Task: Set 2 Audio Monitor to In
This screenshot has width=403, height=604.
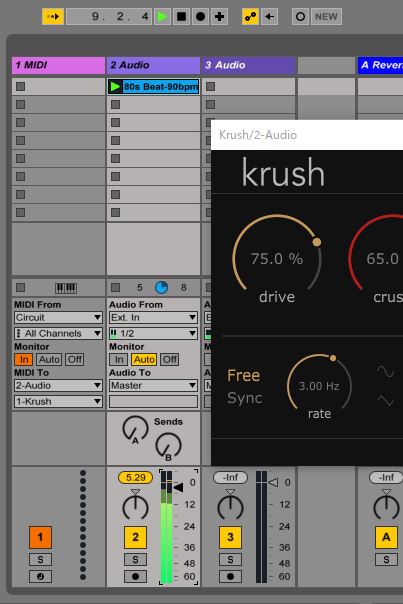Action: click(119, 359)
